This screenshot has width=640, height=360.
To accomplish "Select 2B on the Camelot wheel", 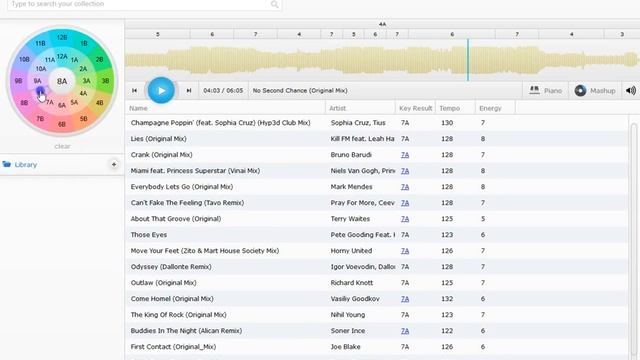I will coord(100,60).
